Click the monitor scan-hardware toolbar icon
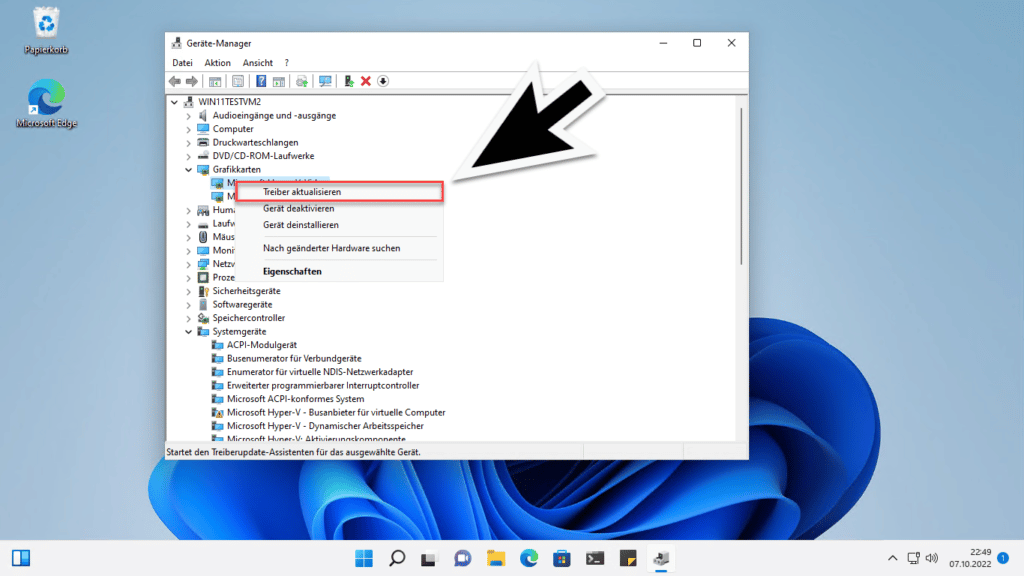Image resolution: width=1024 pixels, height=576 pixels. tap(325, 81)
